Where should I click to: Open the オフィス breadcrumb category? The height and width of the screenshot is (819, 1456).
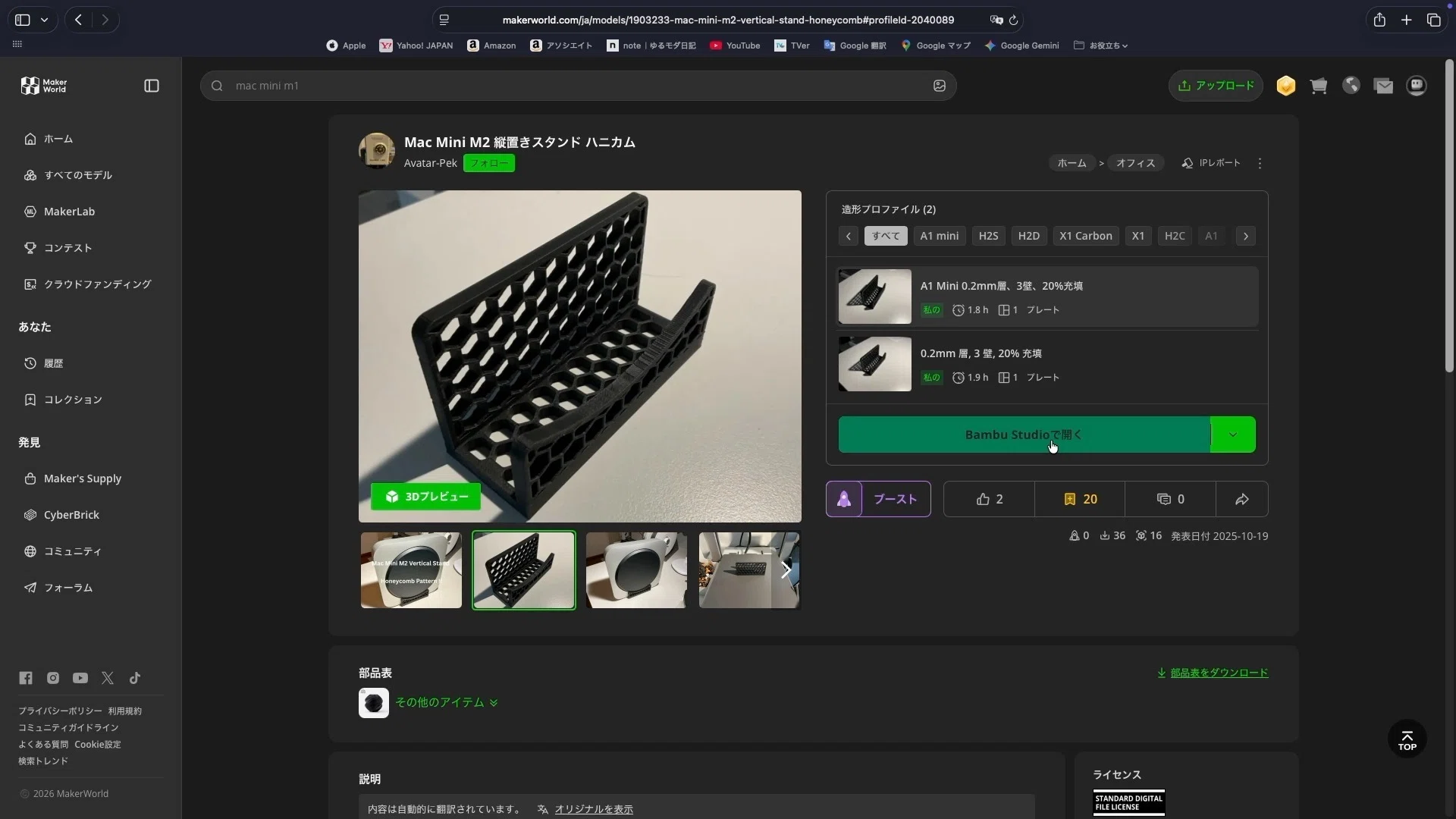[x=1135, y=163]
